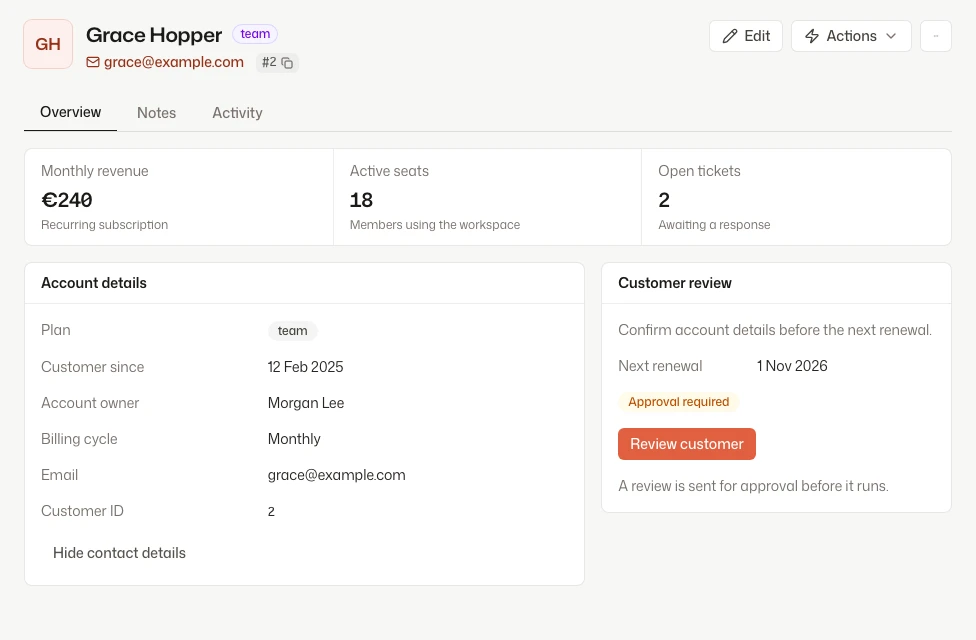Click the Monthly revenue €240 value
Screen dimensions: 976x640
pos(67,200)
